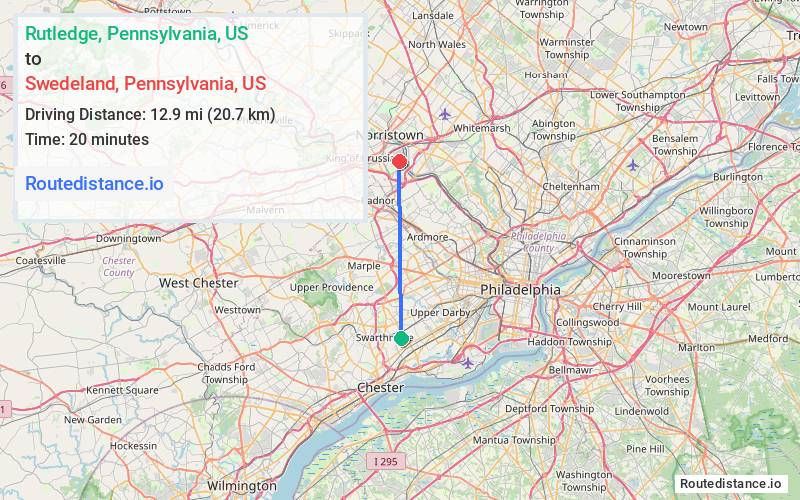Click the Cherry Hill label
Image resolution: width=800 pixels, height=500 pixels.
617,307
